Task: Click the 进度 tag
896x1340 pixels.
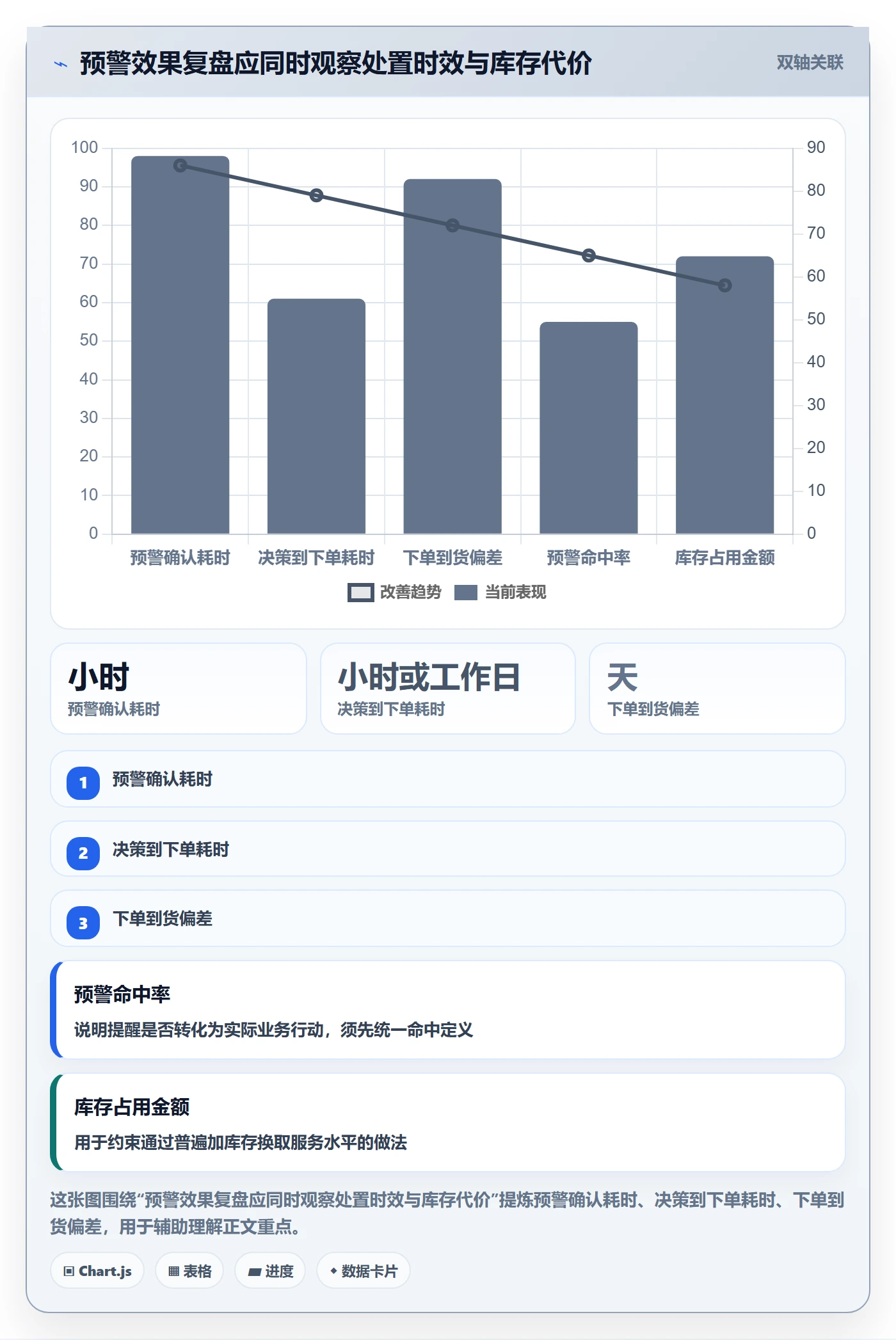Action: (x=270, y=1271)
